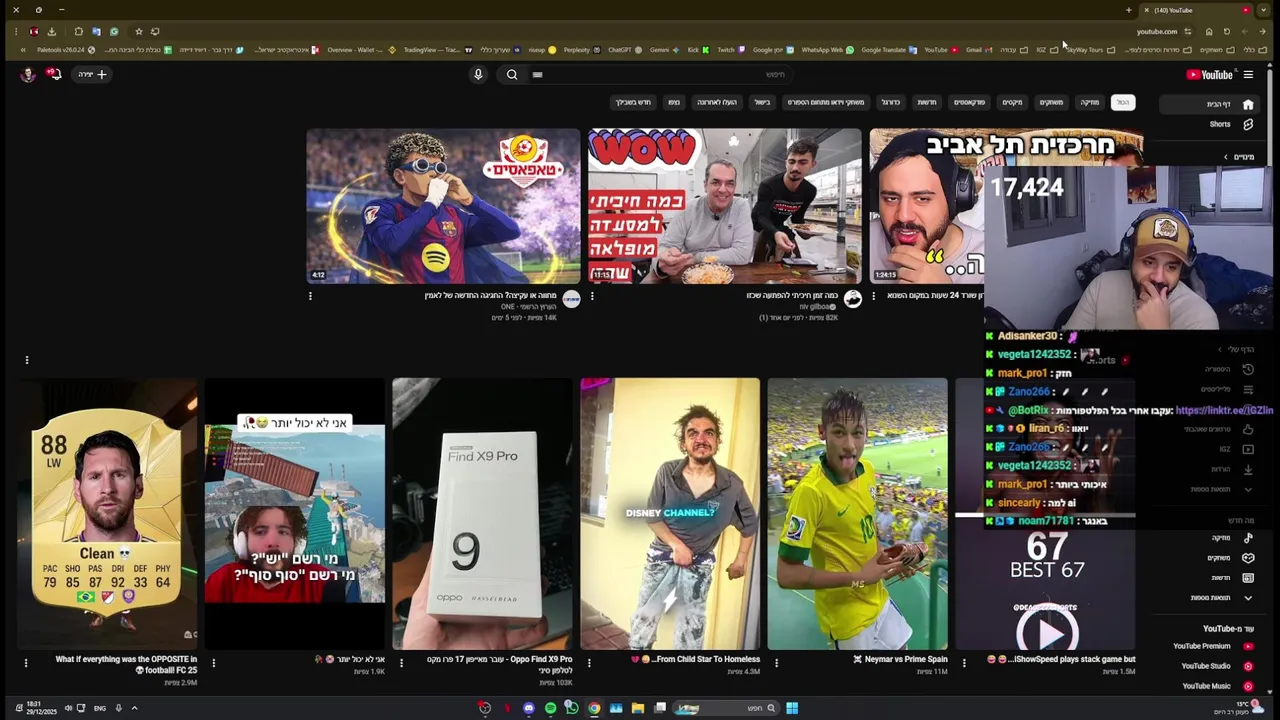The image size is (1280, 720).
Task: Select the Mixes filter chip
Action: (x=1013, y=102)
